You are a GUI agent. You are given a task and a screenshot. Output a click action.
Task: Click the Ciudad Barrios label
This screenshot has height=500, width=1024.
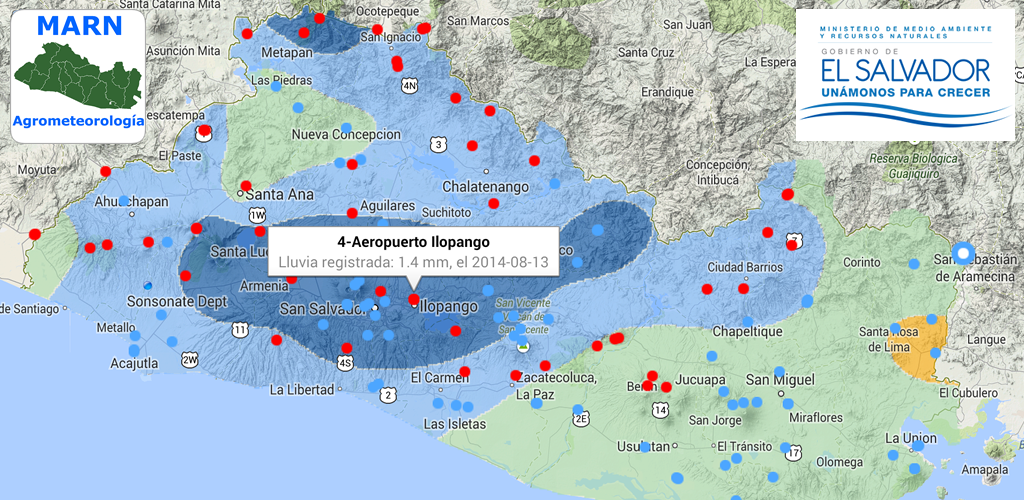(746, 267)
